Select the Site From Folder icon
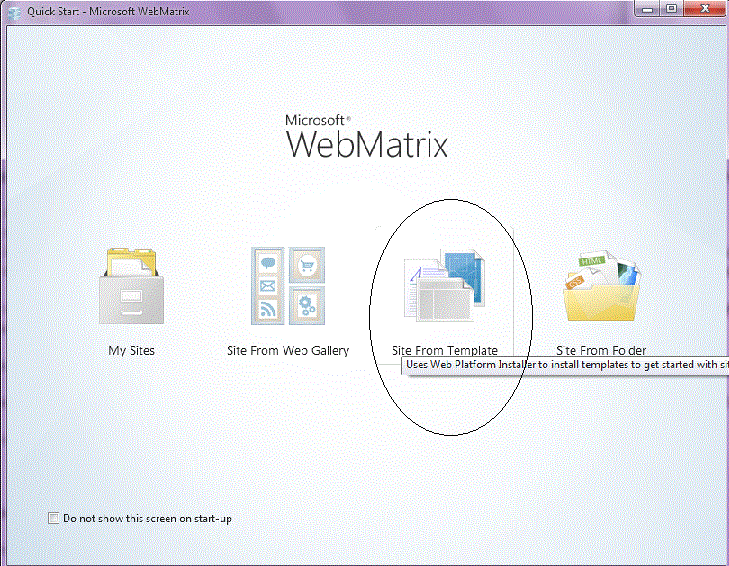 pyautogui.click(x=602, y=286)
